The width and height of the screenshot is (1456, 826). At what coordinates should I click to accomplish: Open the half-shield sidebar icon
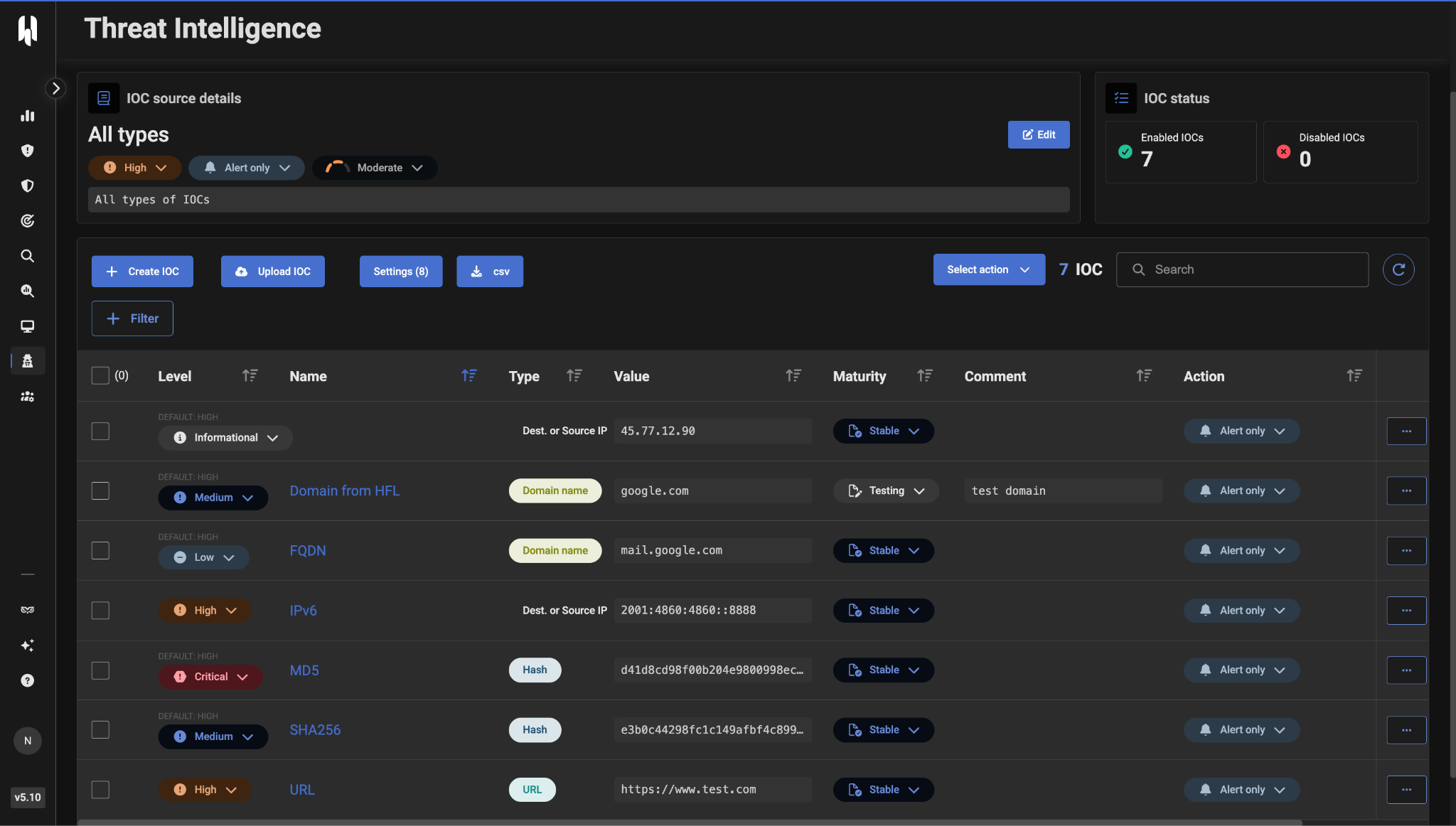[x=27, y=186]
